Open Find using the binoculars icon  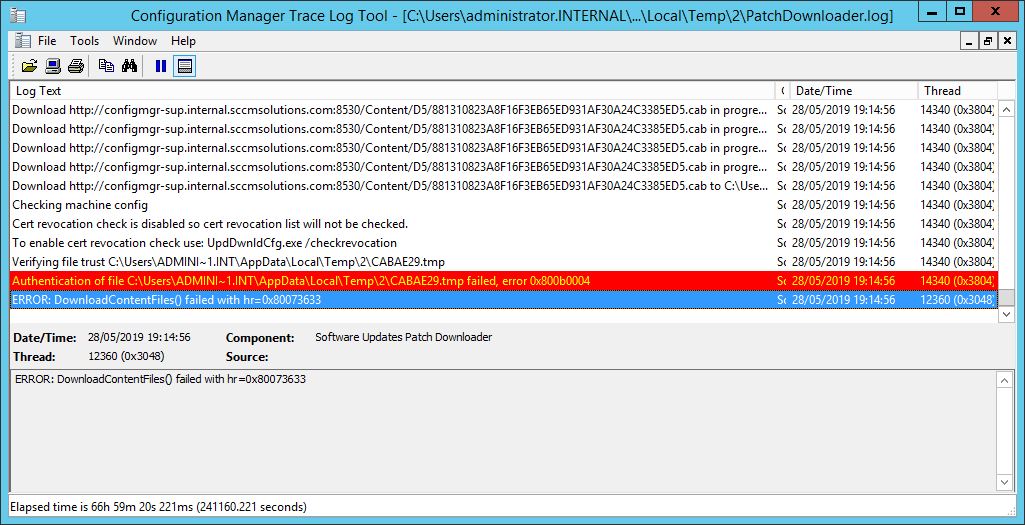pyautogui.click(x=129, y=66)
